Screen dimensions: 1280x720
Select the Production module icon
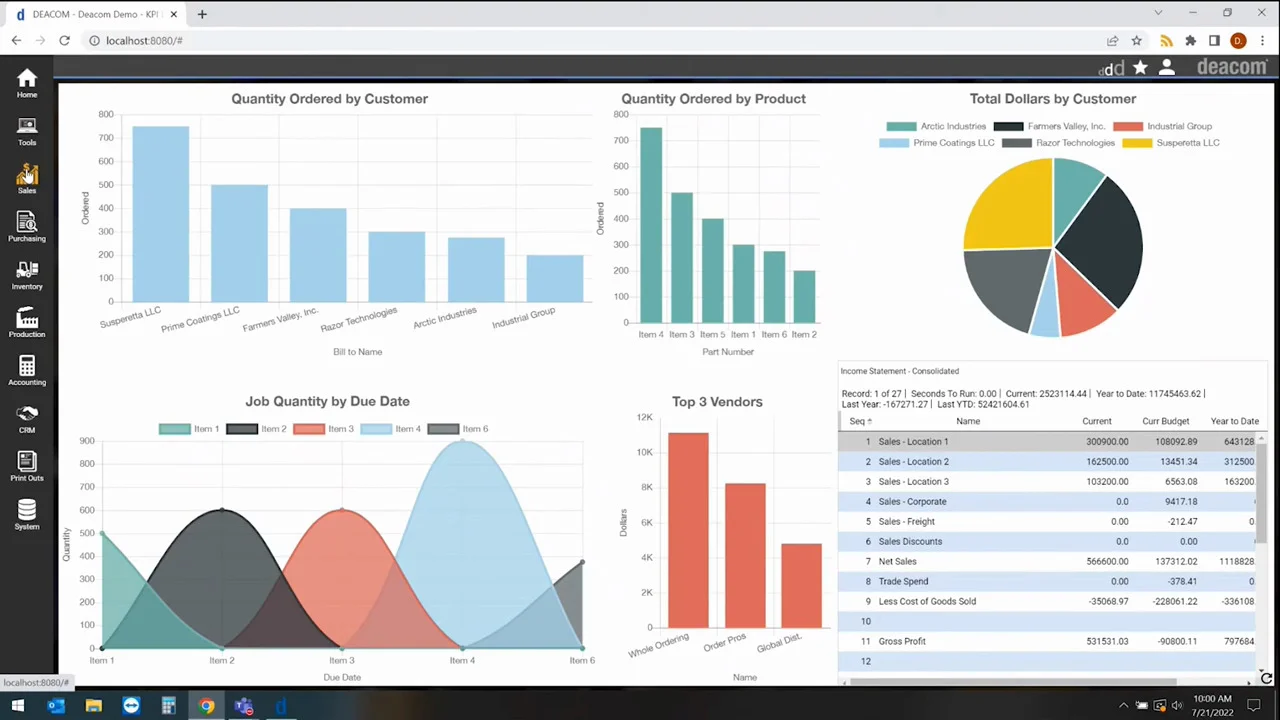[27, 323]
